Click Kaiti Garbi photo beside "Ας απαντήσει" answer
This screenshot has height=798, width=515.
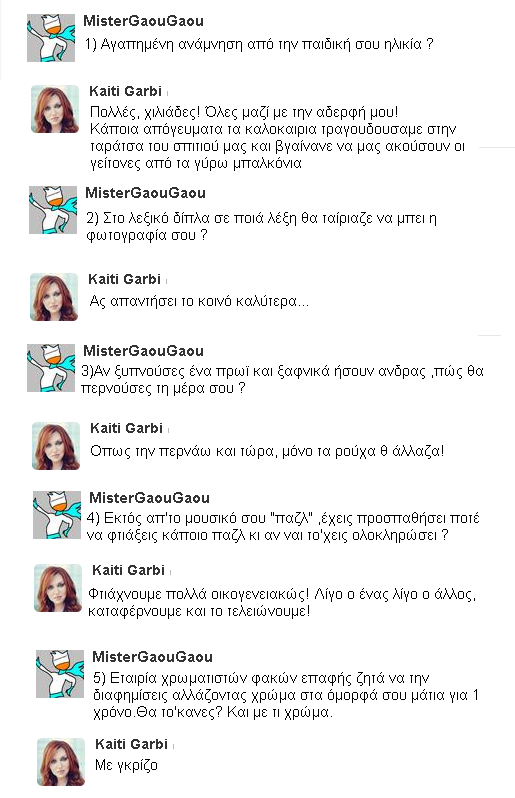coord(54,297)
